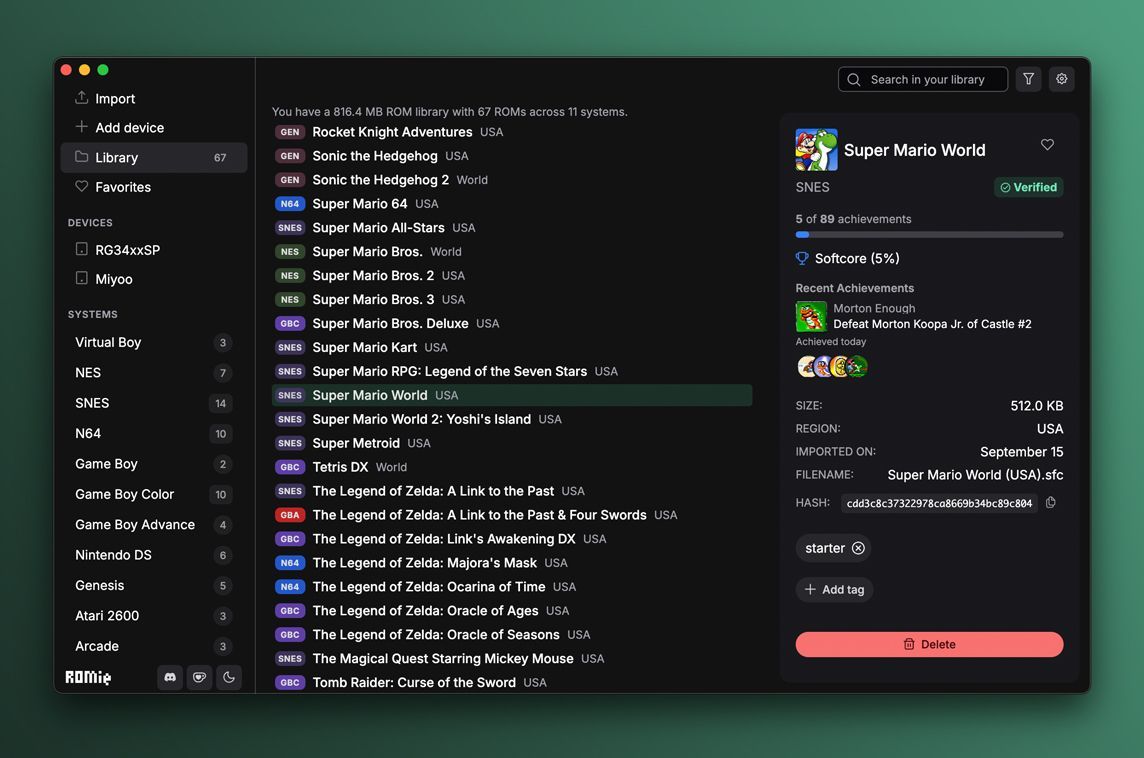Select Super Mario World 2: Yoshi's Island
1144x758 pixels.
tap(511, 419)
